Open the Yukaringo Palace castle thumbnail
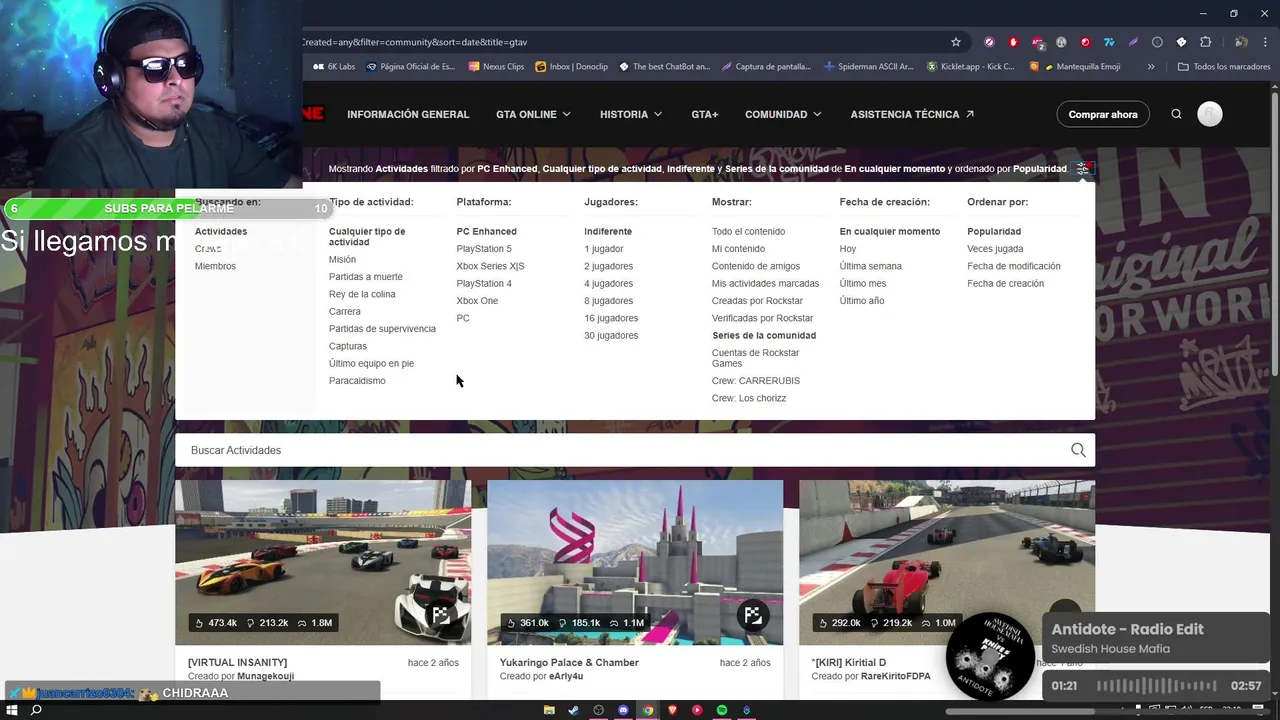1280x720 pixels. point(635,562)
